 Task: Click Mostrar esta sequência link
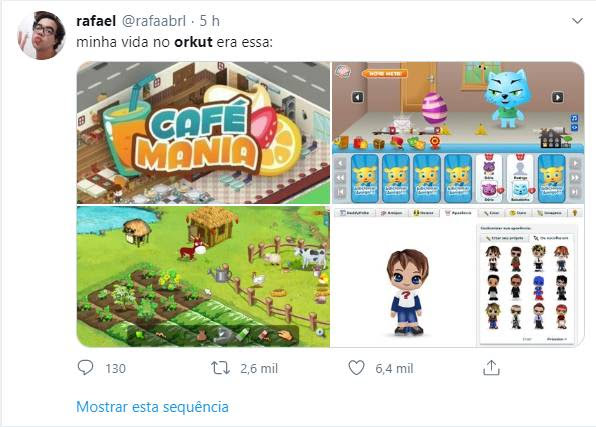(152, 406)
